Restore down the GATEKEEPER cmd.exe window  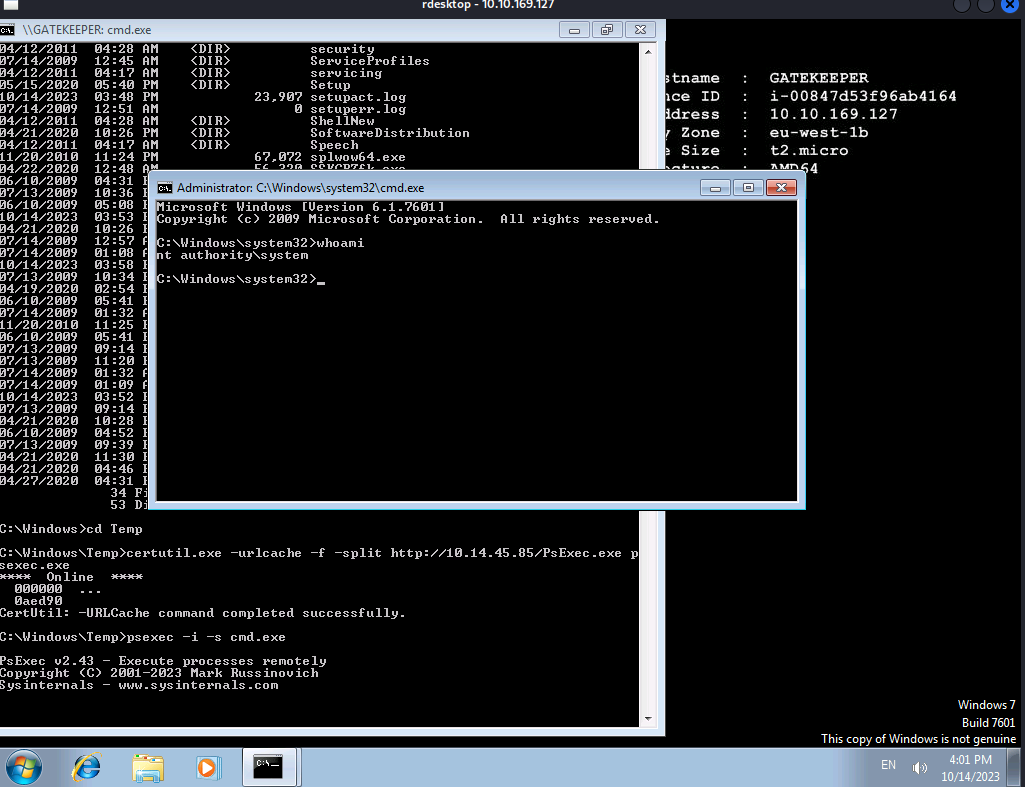(x=607, y=30)
